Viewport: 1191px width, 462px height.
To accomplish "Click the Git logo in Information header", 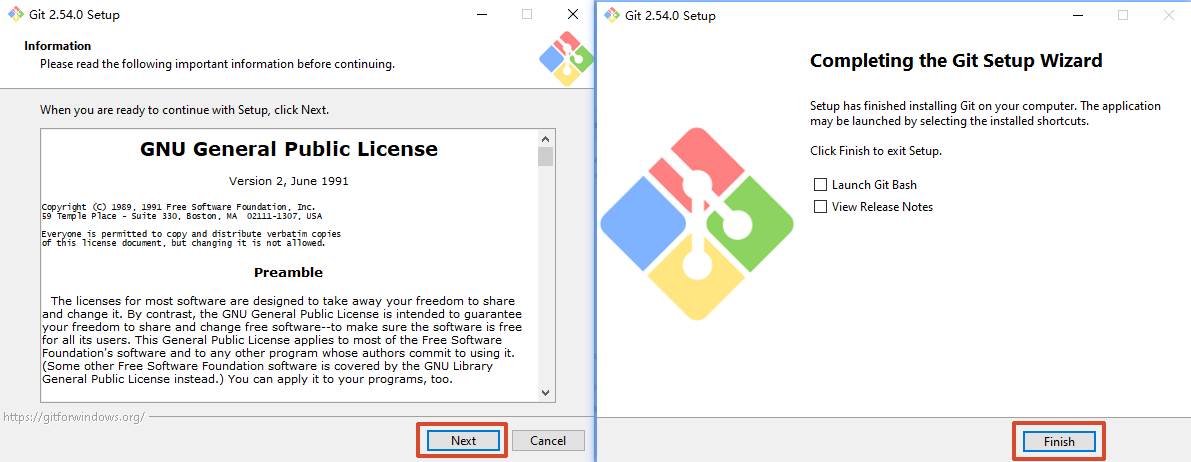I will (x=566, y=59).
